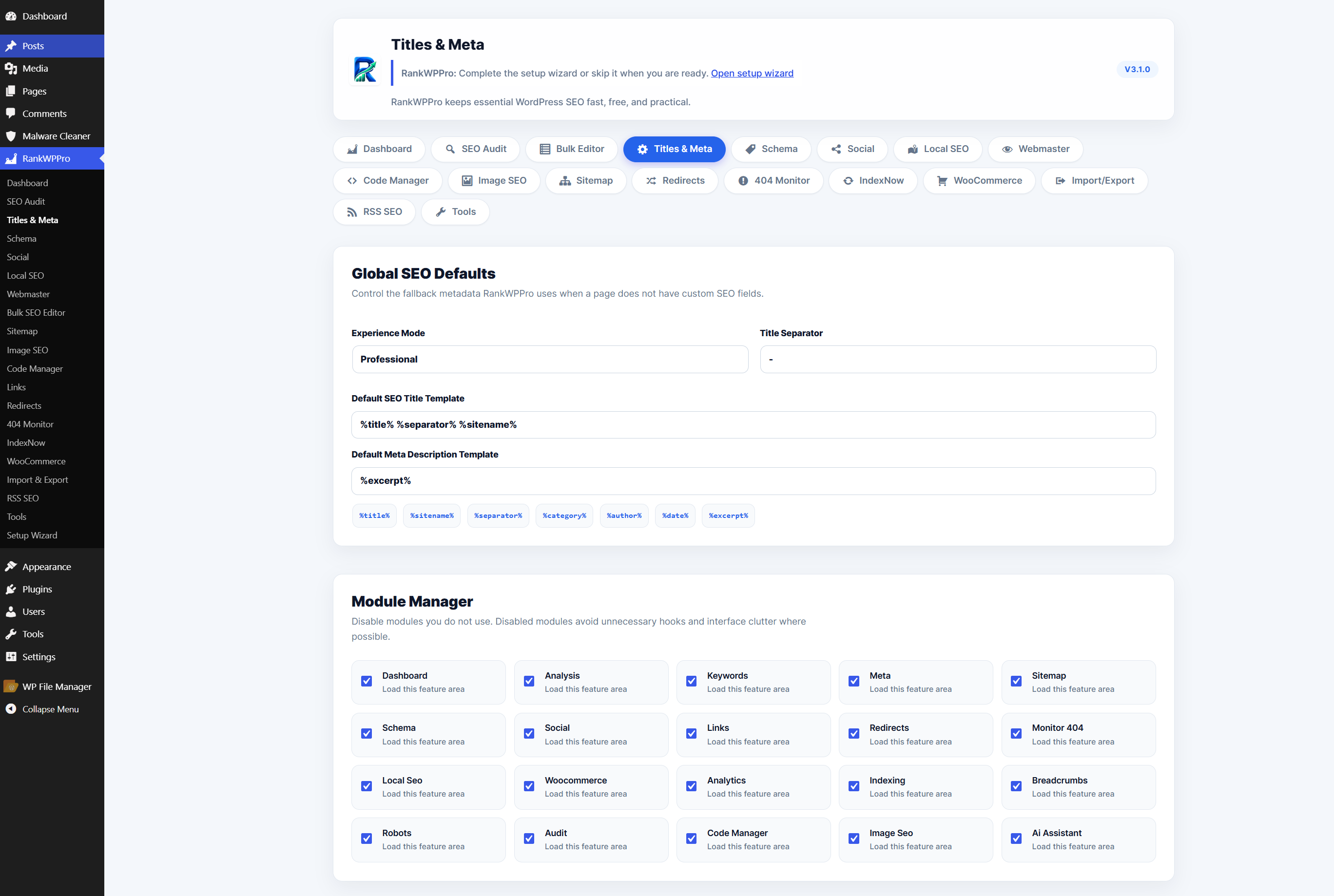
Task: Click the Pages icon in sidebar
Action: click(x=11, y=91)
